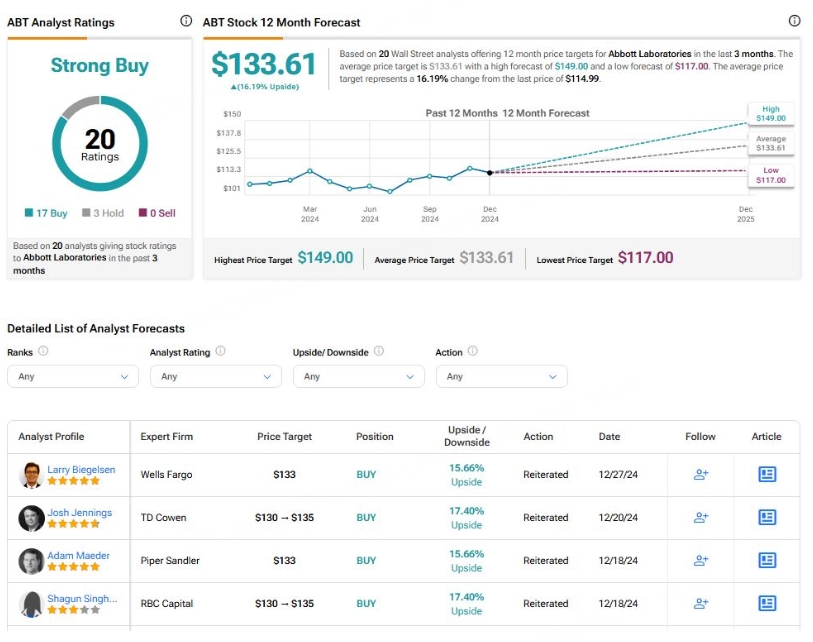
Task: Click info icon beside ABT Stock 12 Month Forecast
Action: (794, 21)
